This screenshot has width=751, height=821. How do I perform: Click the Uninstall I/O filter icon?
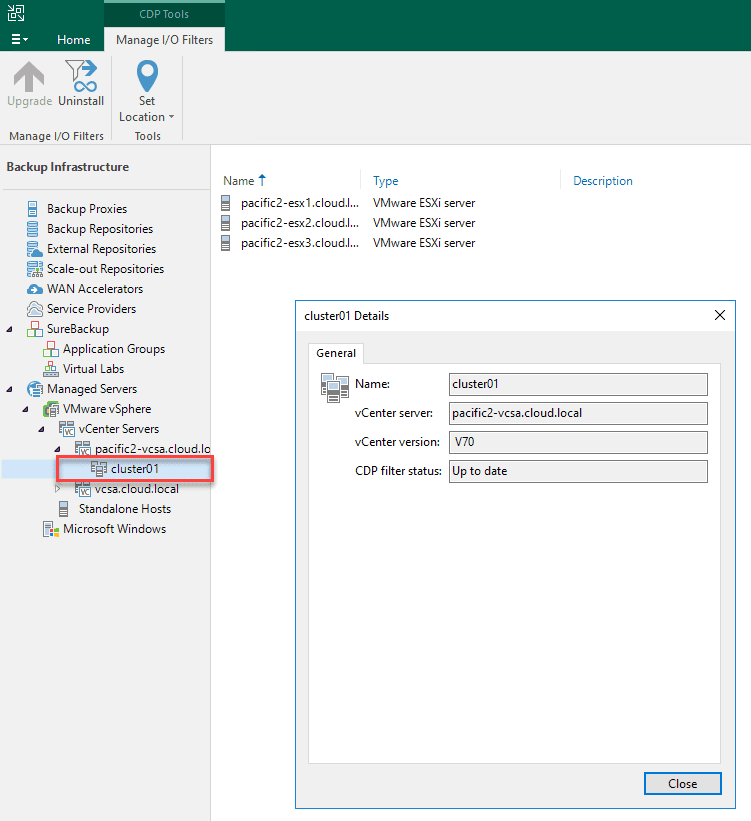(x=81, y=76)
